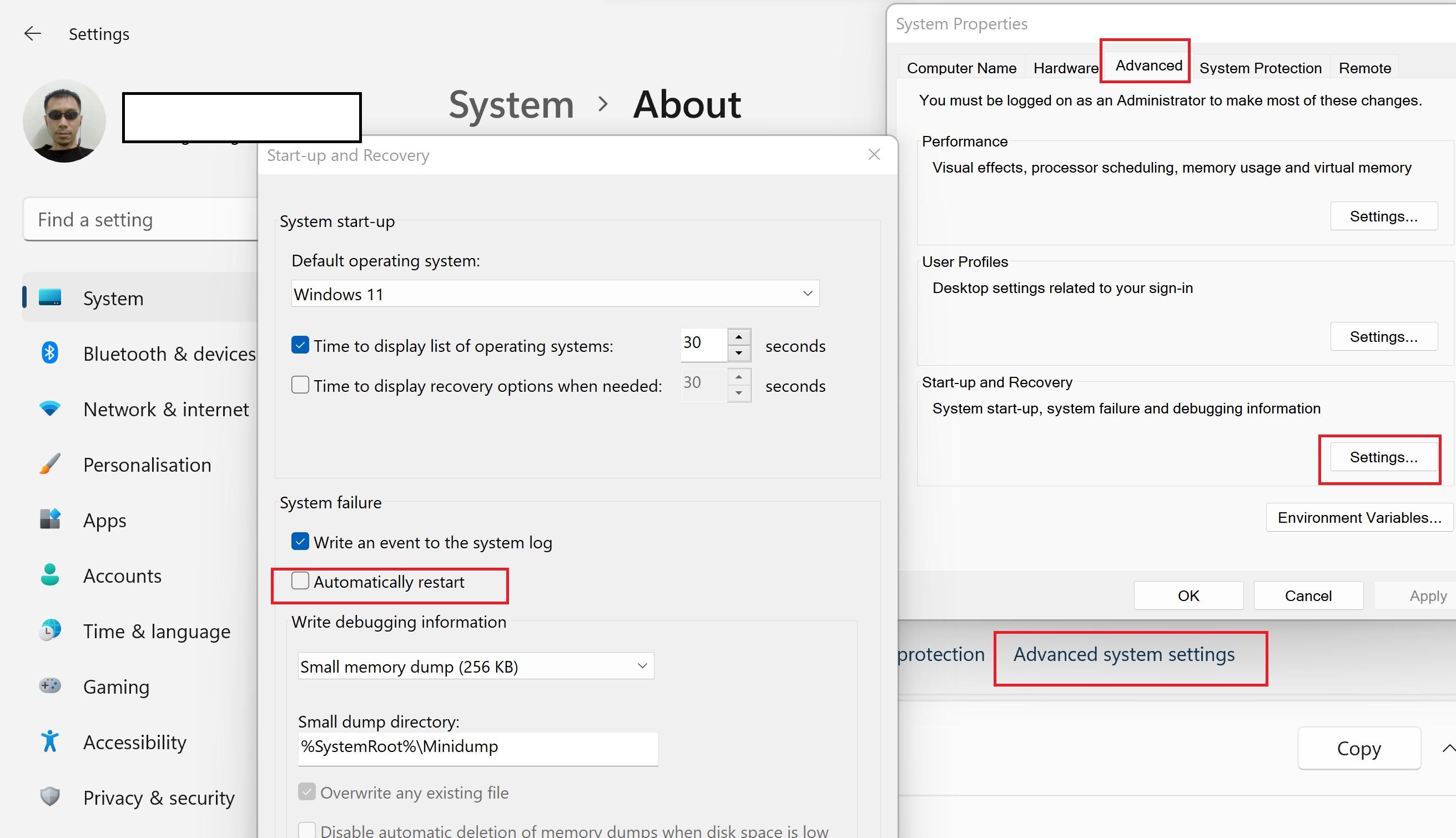This screenshot has height=838, width=1456.
Task: Increase operating systems list display time
Action: point(739,337)
